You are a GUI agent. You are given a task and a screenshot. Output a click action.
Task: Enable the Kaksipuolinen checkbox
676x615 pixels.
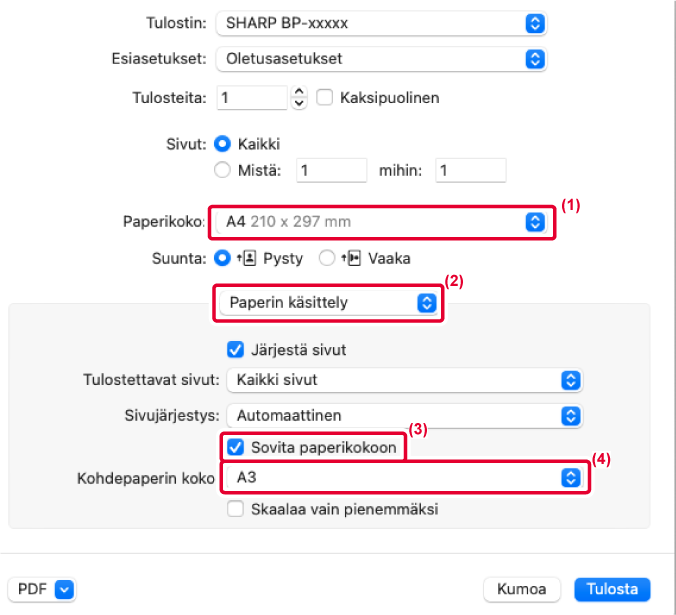tap(324, 97)
